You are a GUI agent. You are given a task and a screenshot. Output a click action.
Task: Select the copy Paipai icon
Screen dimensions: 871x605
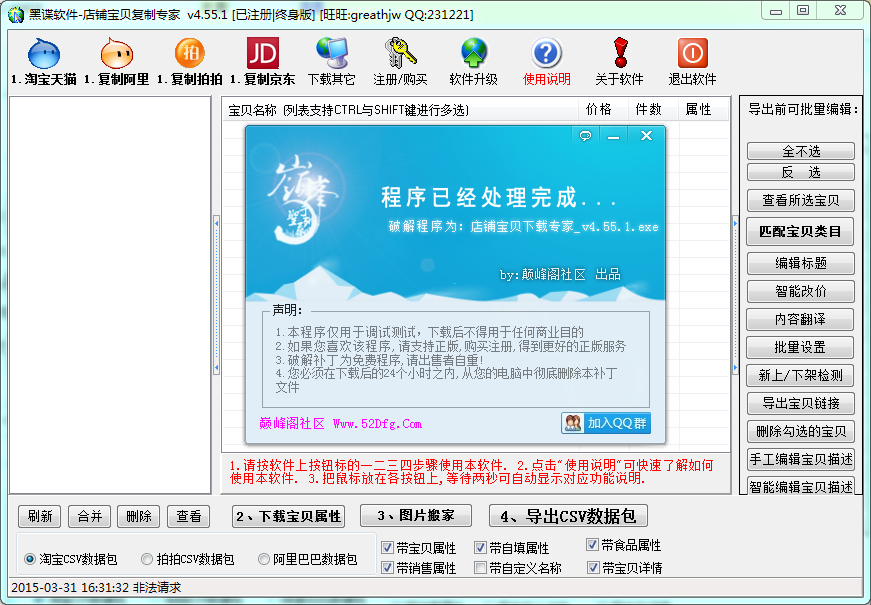[189, 61]
